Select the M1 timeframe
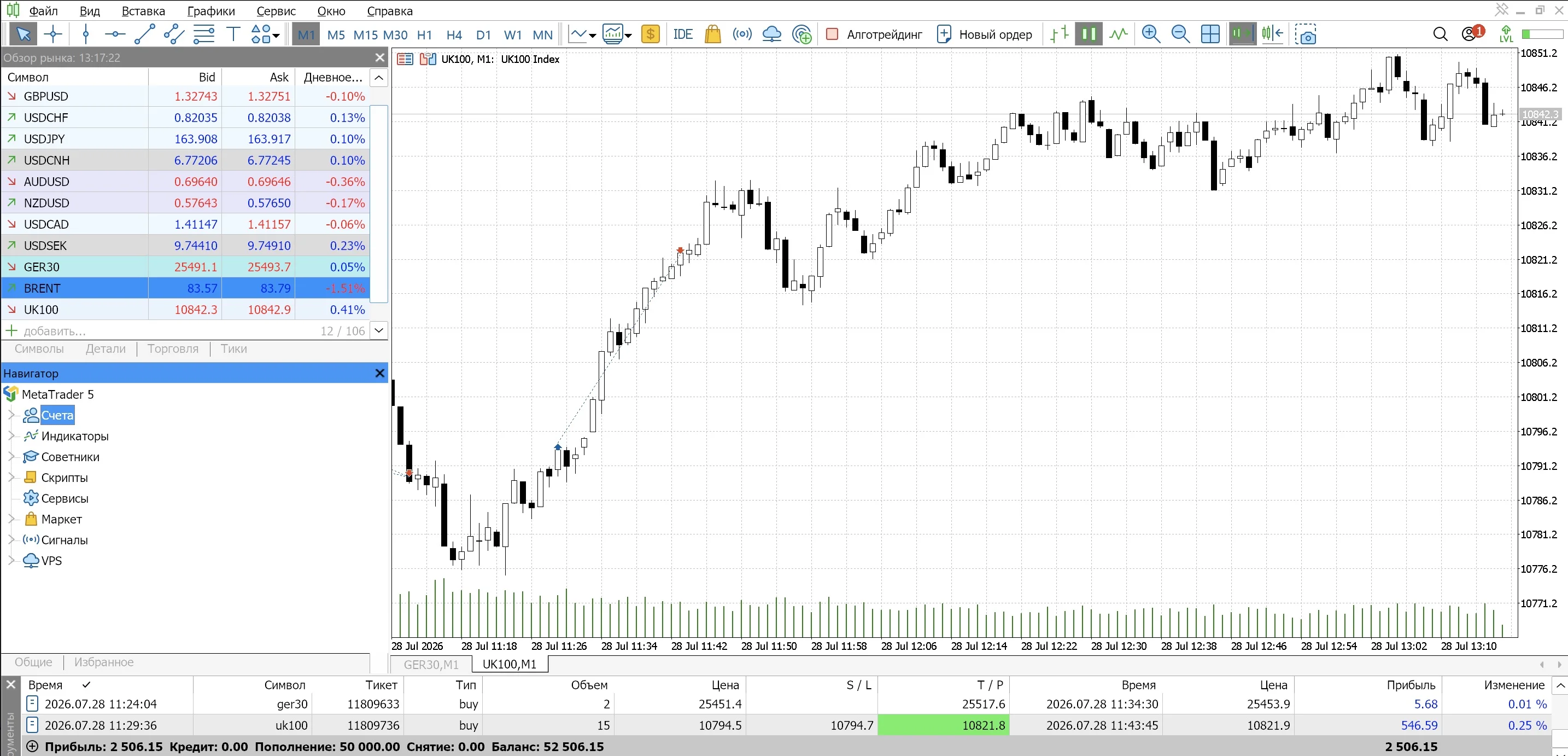 (x=306, y=34)
